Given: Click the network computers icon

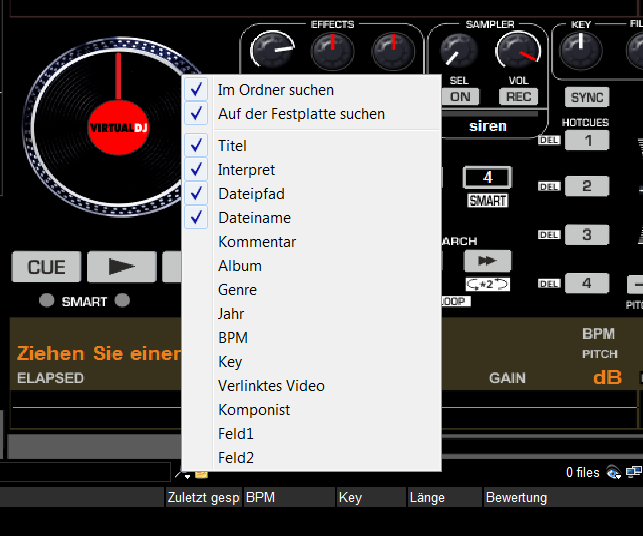Looking at the screenshot, I should (634, 472).
